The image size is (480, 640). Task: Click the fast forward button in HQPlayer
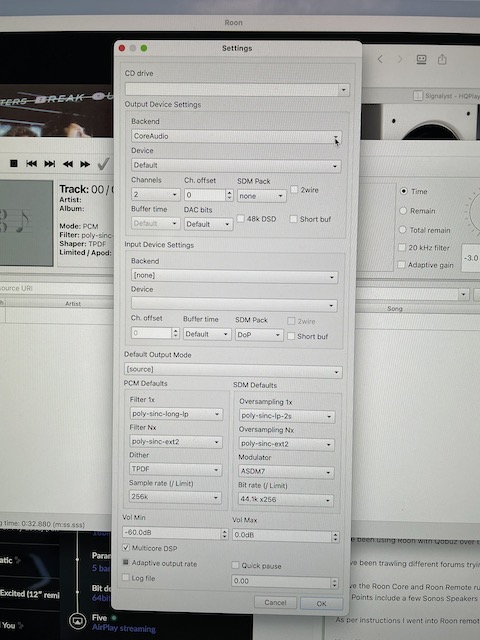[x=85, y=164]
